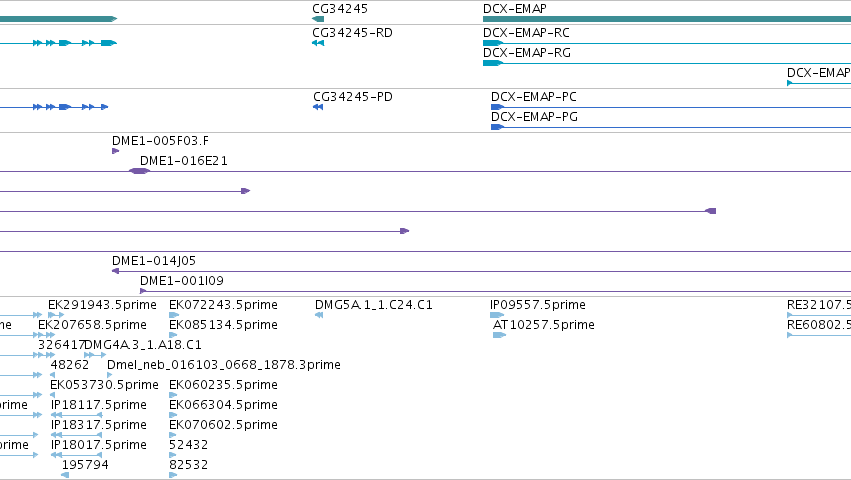Click the 82532 arrow glyph
851x480 pixels.
tap(173, 475)
